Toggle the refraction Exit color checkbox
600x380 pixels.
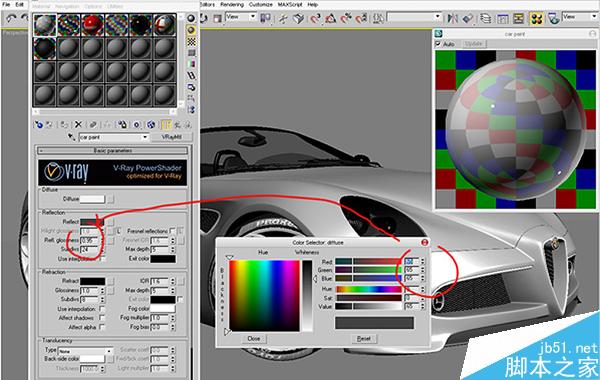tap(180, 299)
